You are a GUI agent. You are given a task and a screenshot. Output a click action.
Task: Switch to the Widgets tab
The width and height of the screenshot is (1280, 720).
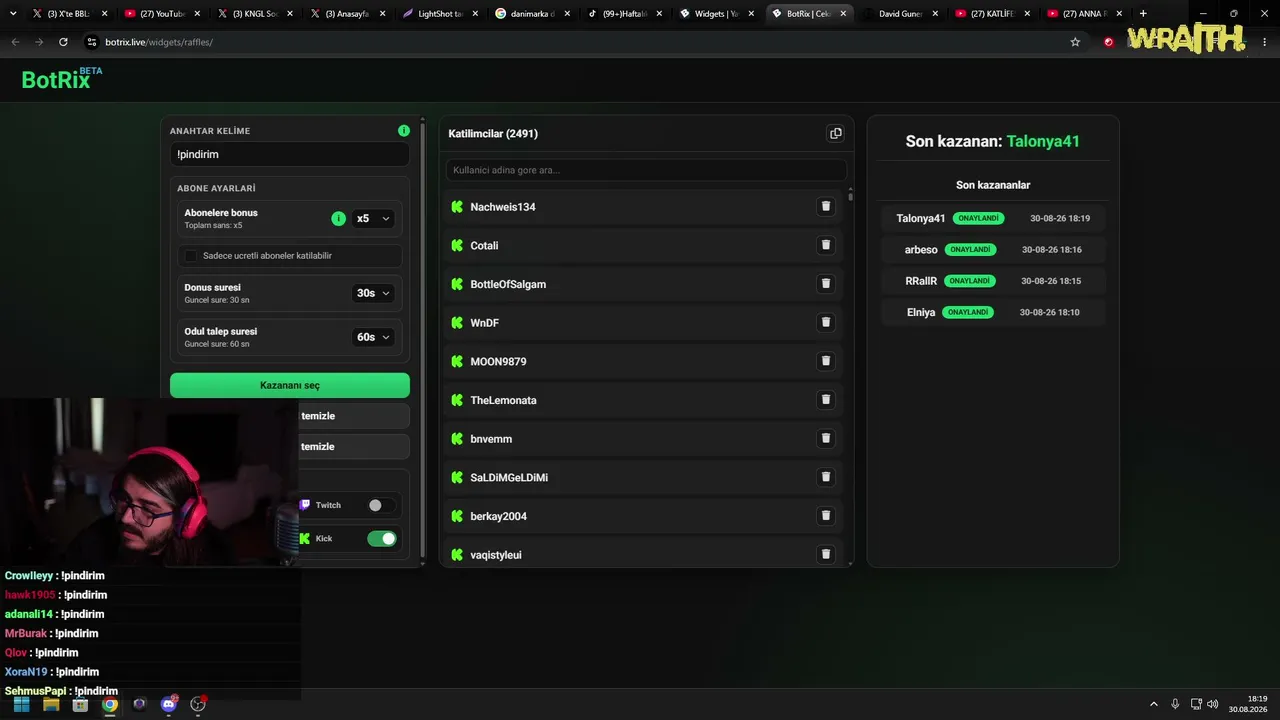[717, 14]
